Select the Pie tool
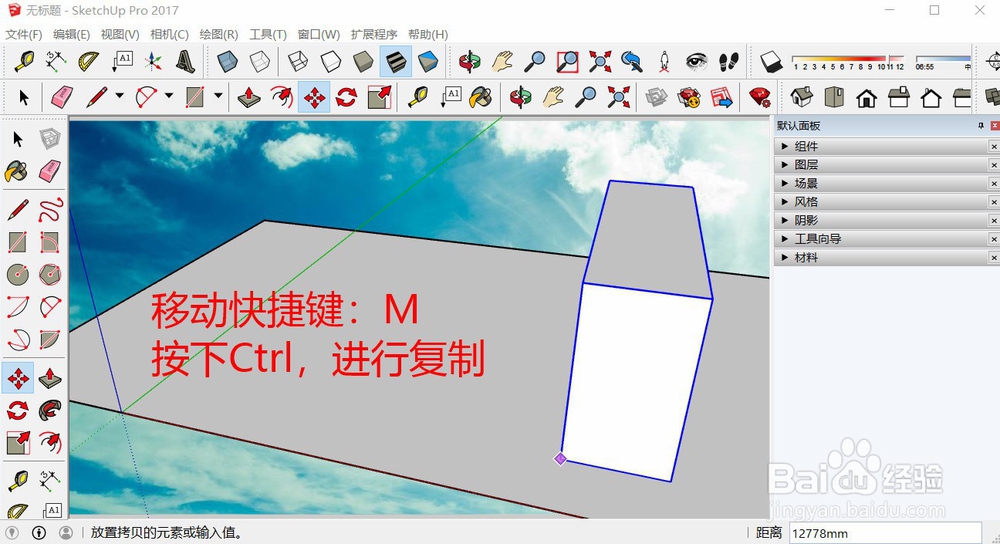Image resolution: width=1000 pixels, height=544 pixels. click(x=50, y=339)
